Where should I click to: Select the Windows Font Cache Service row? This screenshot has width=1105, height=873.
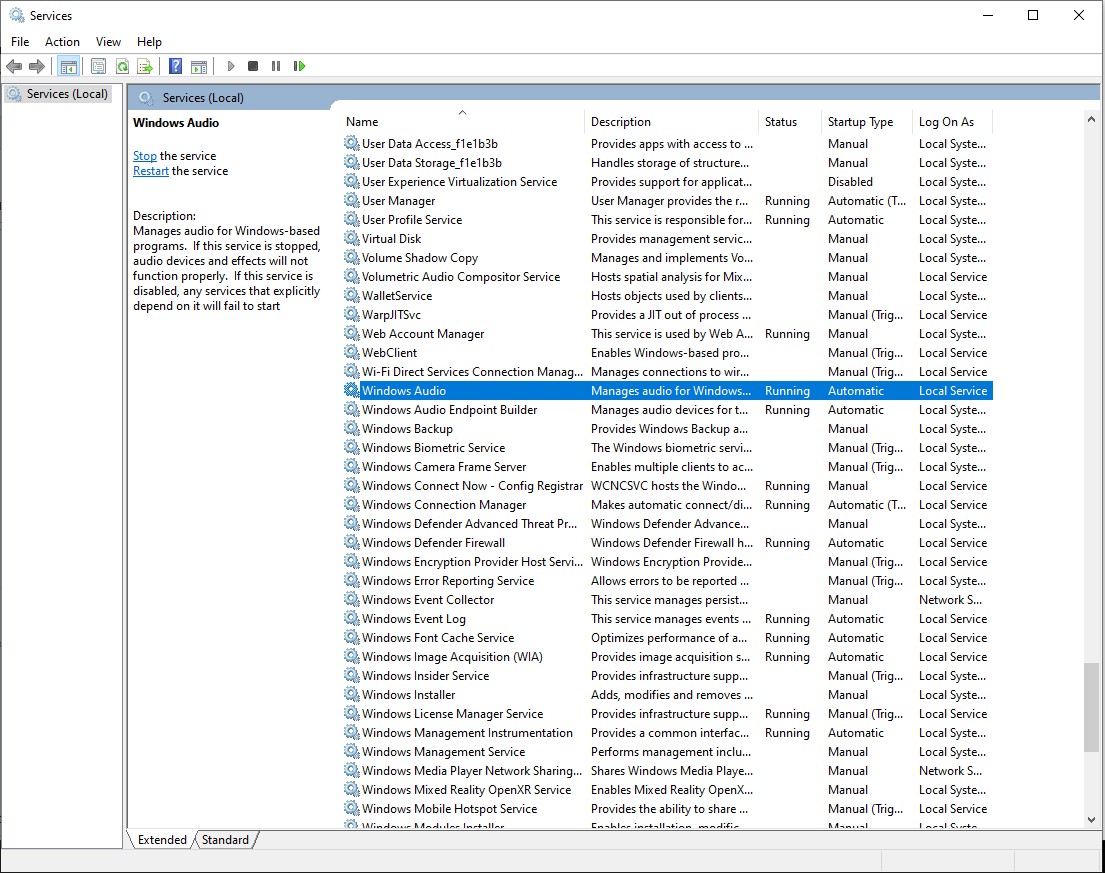pyautogui.click(x=668, y=638)
